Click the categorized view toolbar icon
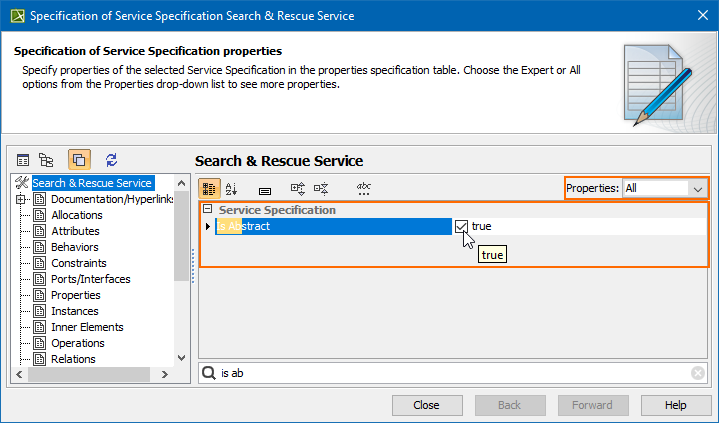 click(x=210, y=188)
